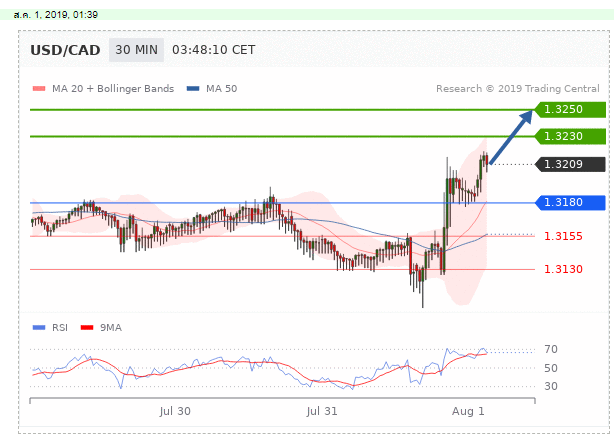Click the MA 20 + Bollinger Bands legend label
Image resolution: width=614 pixels, height=448 pixels.
coord(113,89)
